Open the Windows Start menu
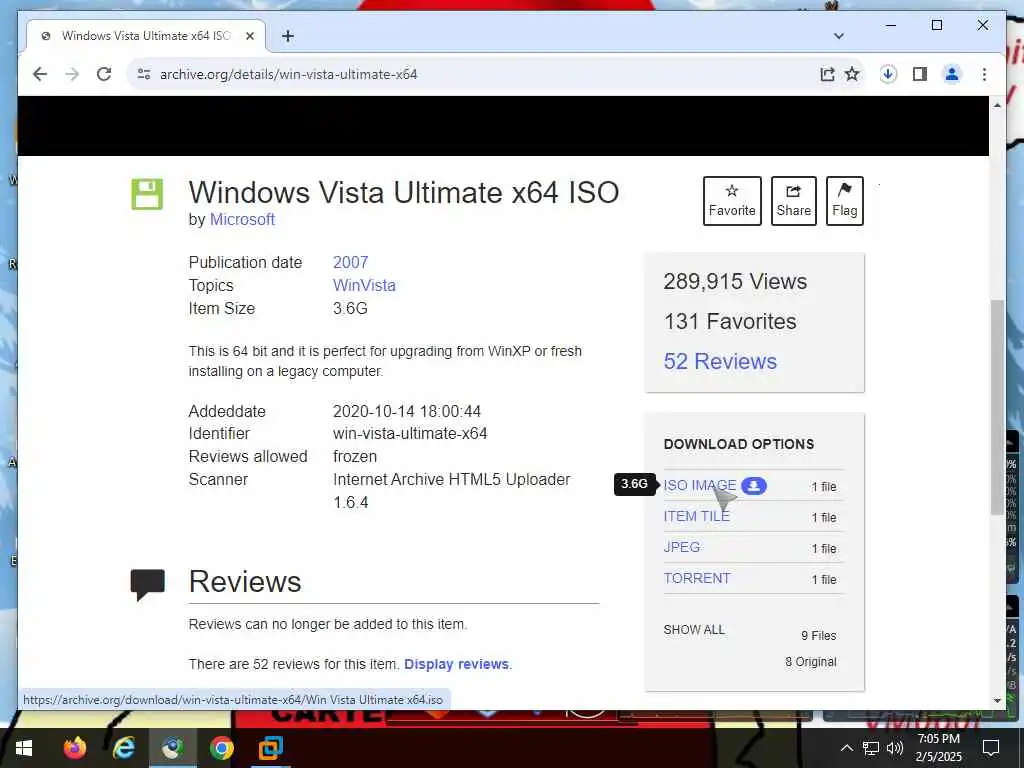The image size is (1024, 768). pyautogui.click(x=24, y=748)
